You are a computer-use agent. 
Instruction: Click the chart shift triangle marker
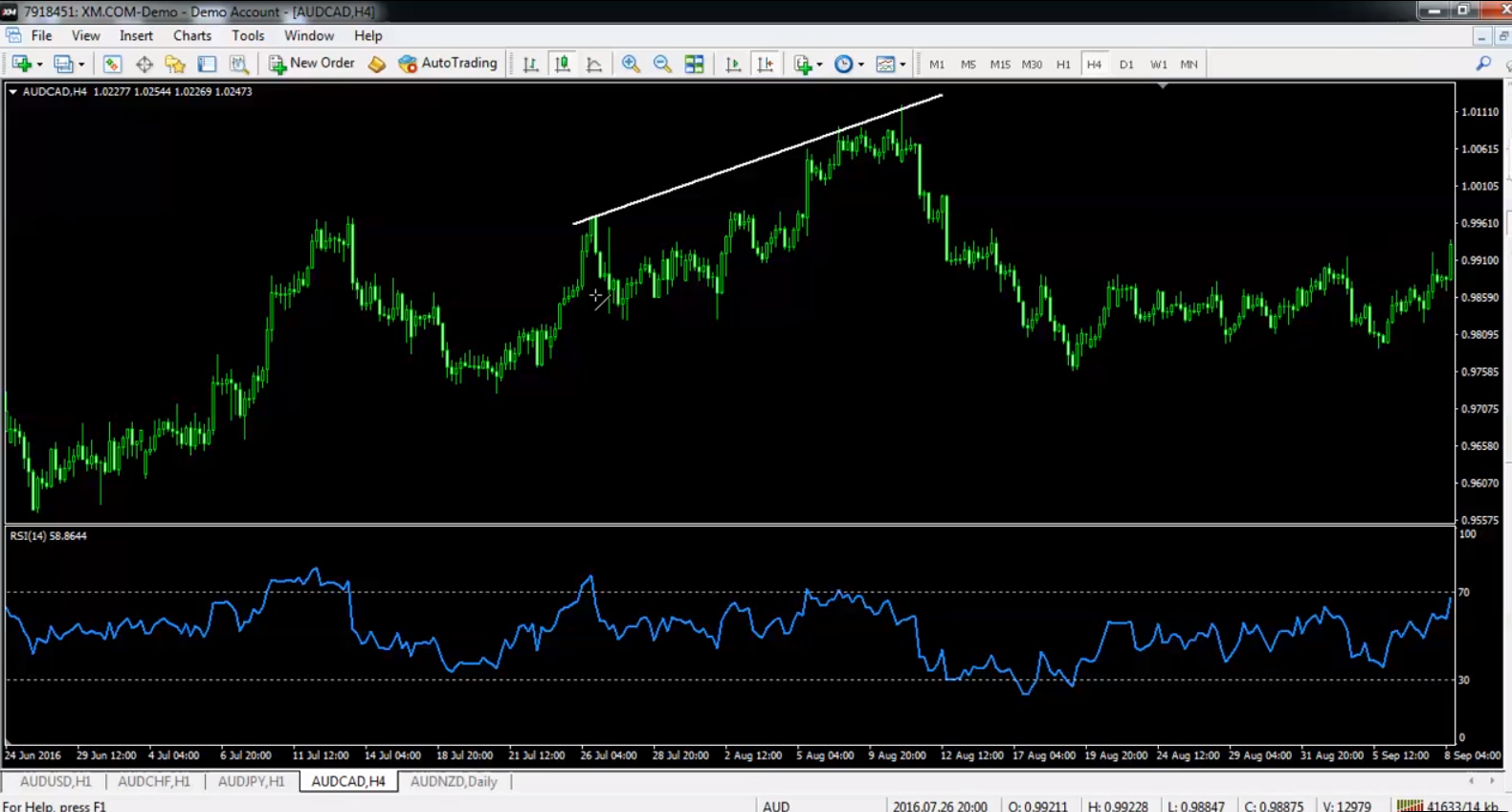(1163, 86)
